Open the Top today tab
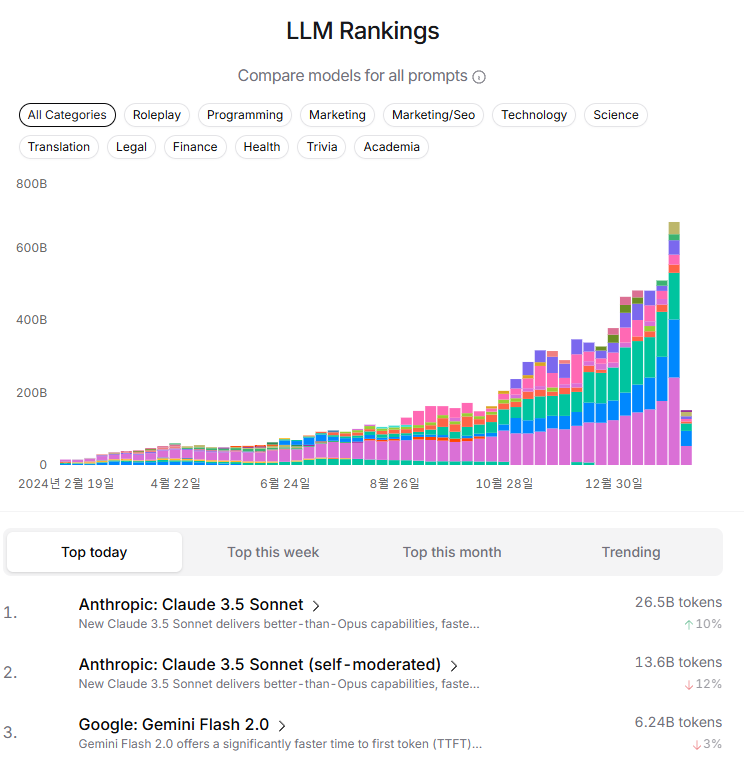 tap(94, 552)
